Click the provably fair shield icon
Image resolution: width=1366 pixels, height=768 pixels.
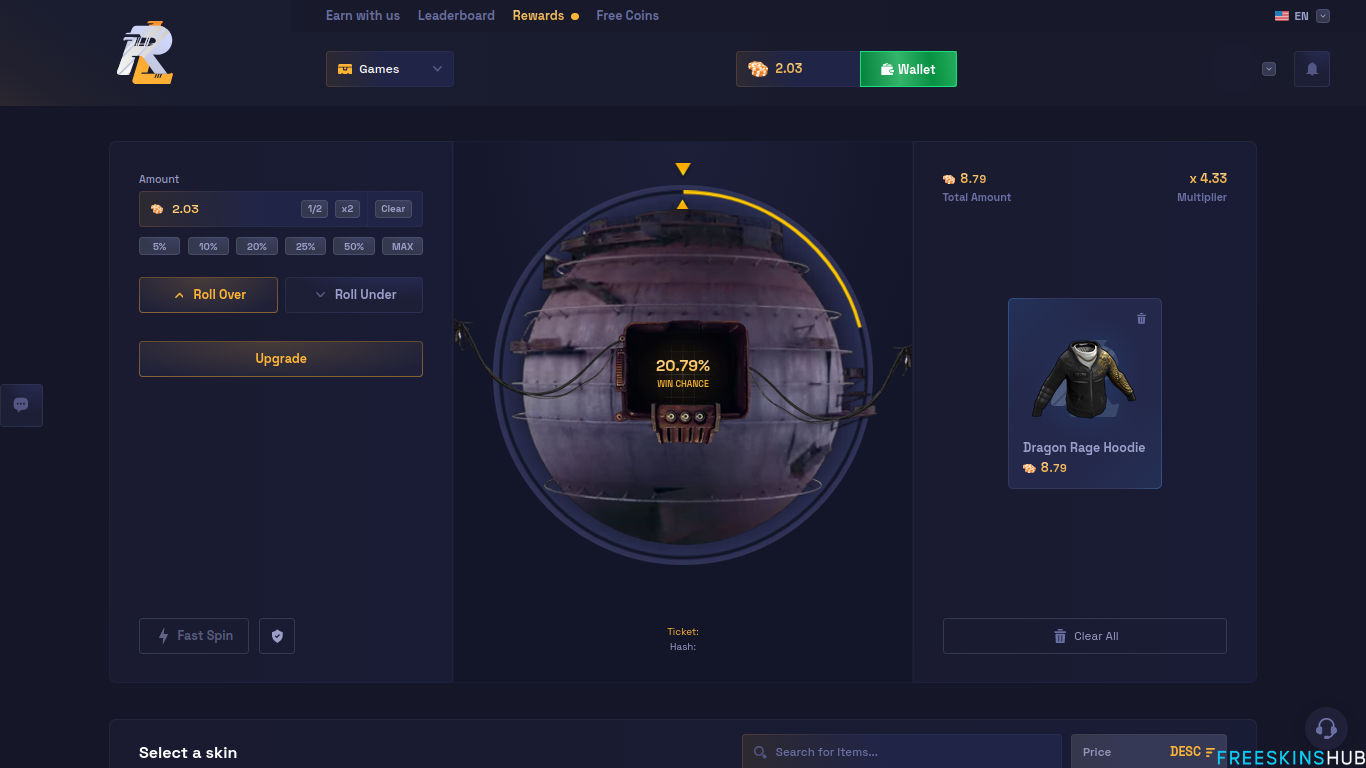click(277, 636)
